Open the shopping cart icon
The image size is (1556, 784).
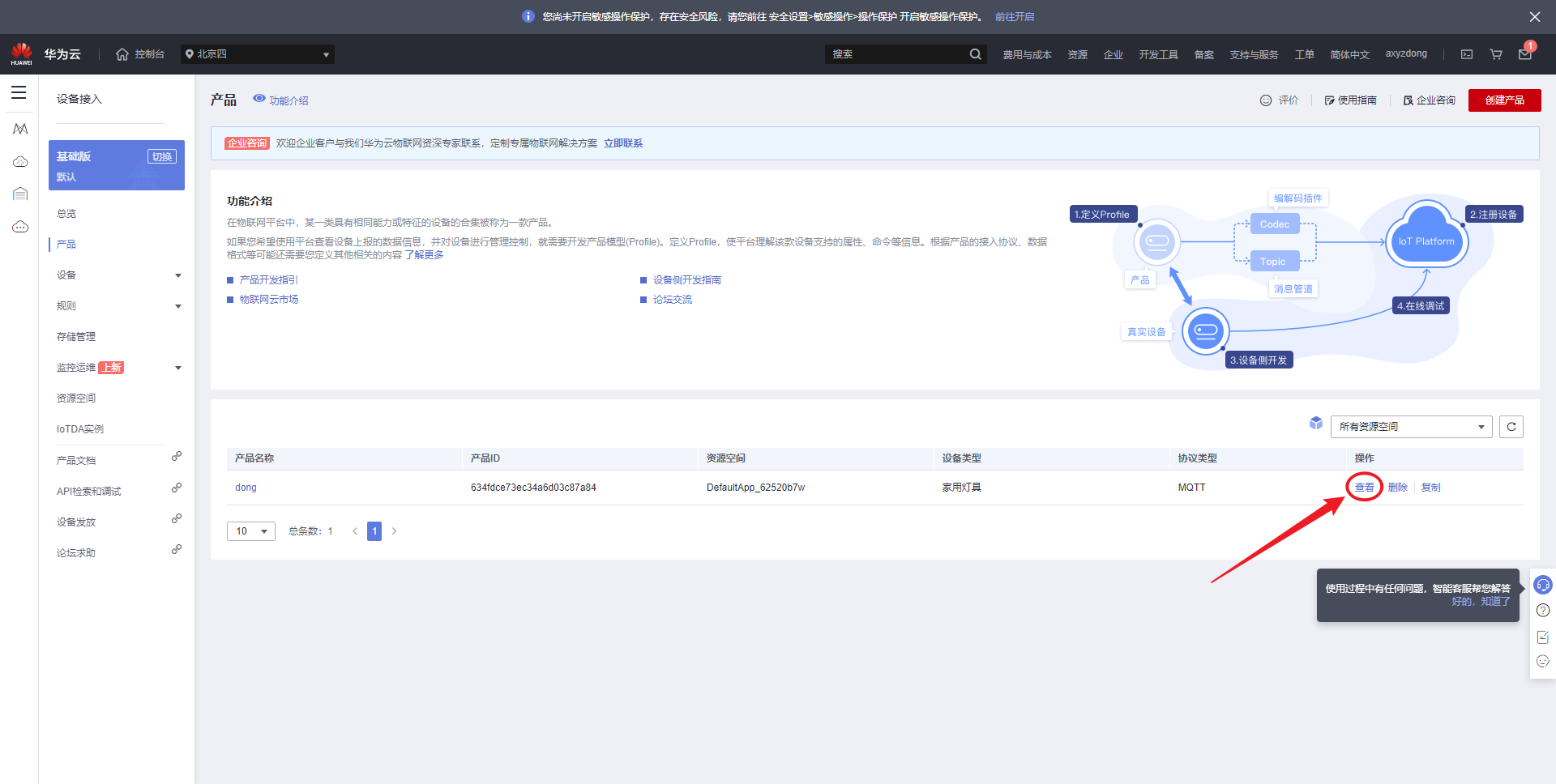(x=1496, y=54)
